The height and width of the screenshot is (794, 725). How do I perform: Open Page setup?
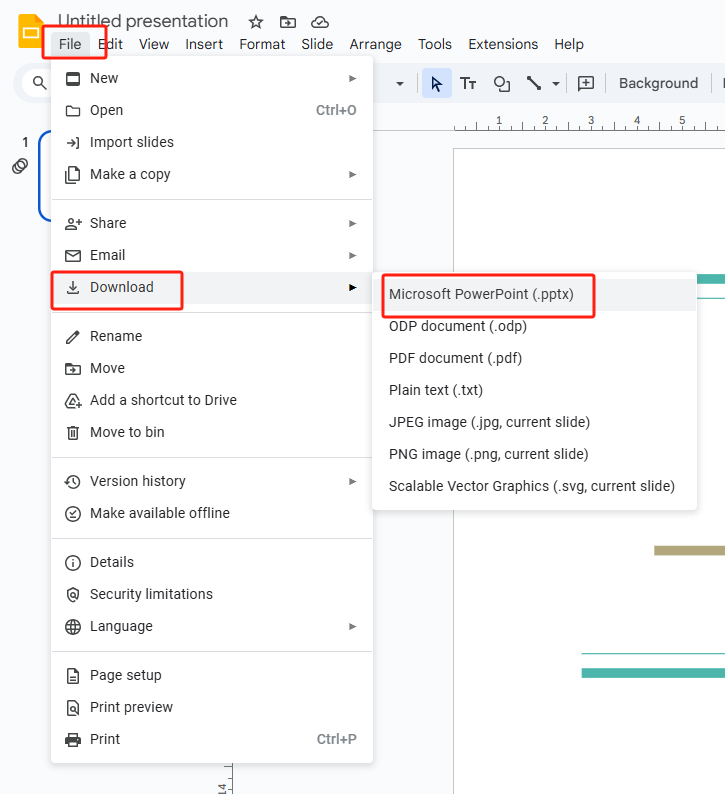click(212, 675)
